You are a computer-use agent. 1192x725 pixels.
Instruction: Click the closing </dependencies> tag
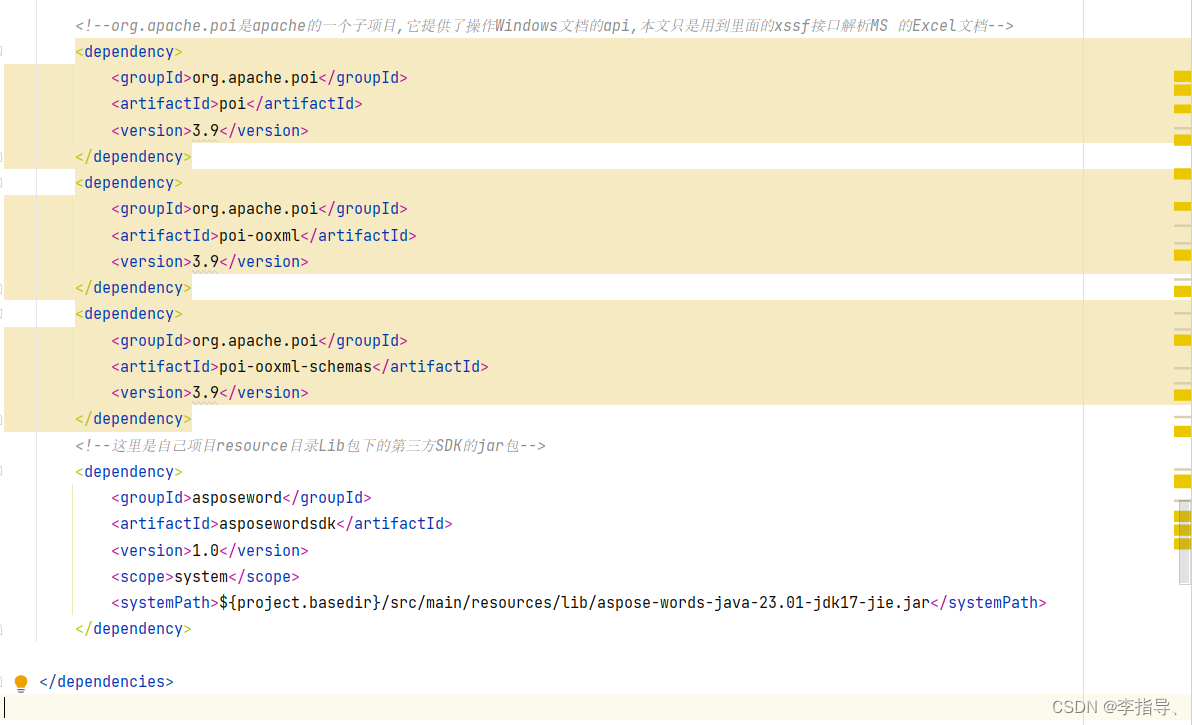point(106,682)
